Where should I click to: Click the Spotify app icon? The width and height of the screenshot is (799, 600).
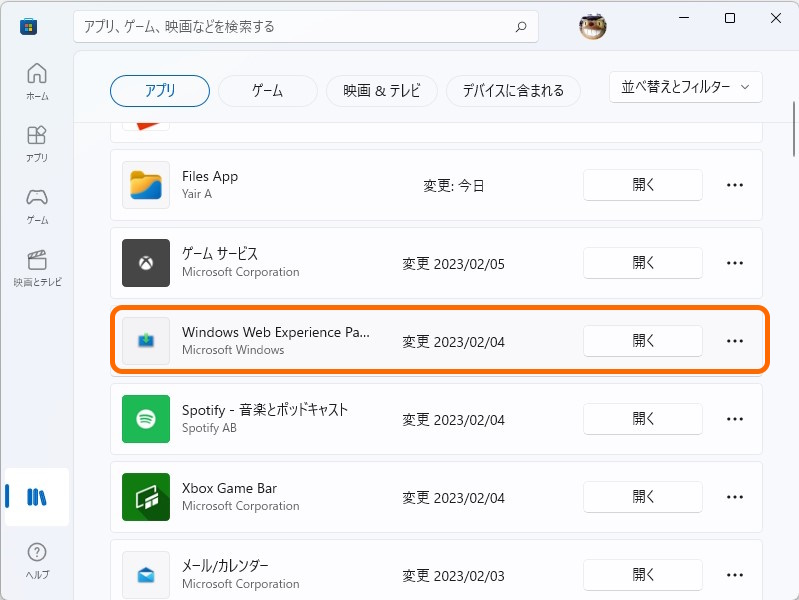point(146,419)
